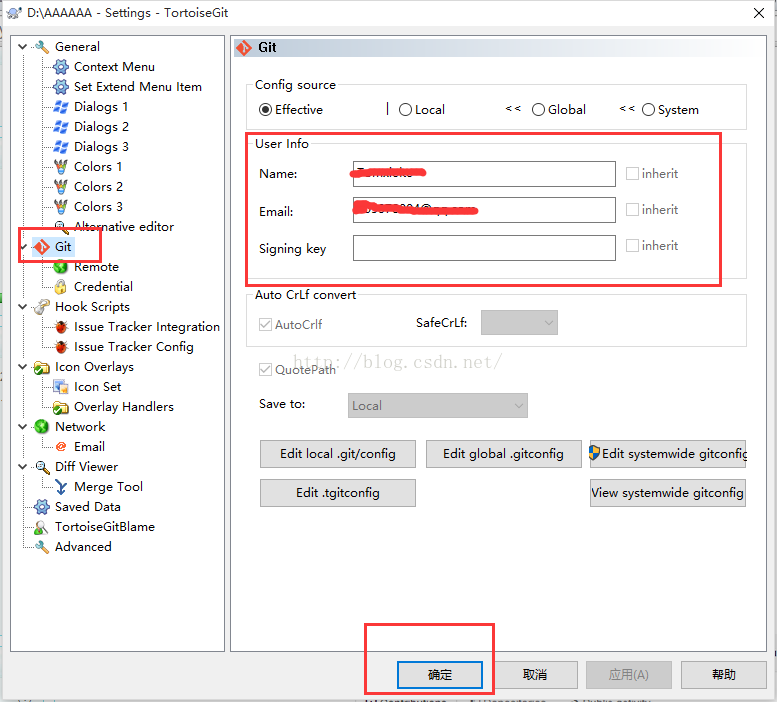Open the Remote settings page

[x=97, y=267]
